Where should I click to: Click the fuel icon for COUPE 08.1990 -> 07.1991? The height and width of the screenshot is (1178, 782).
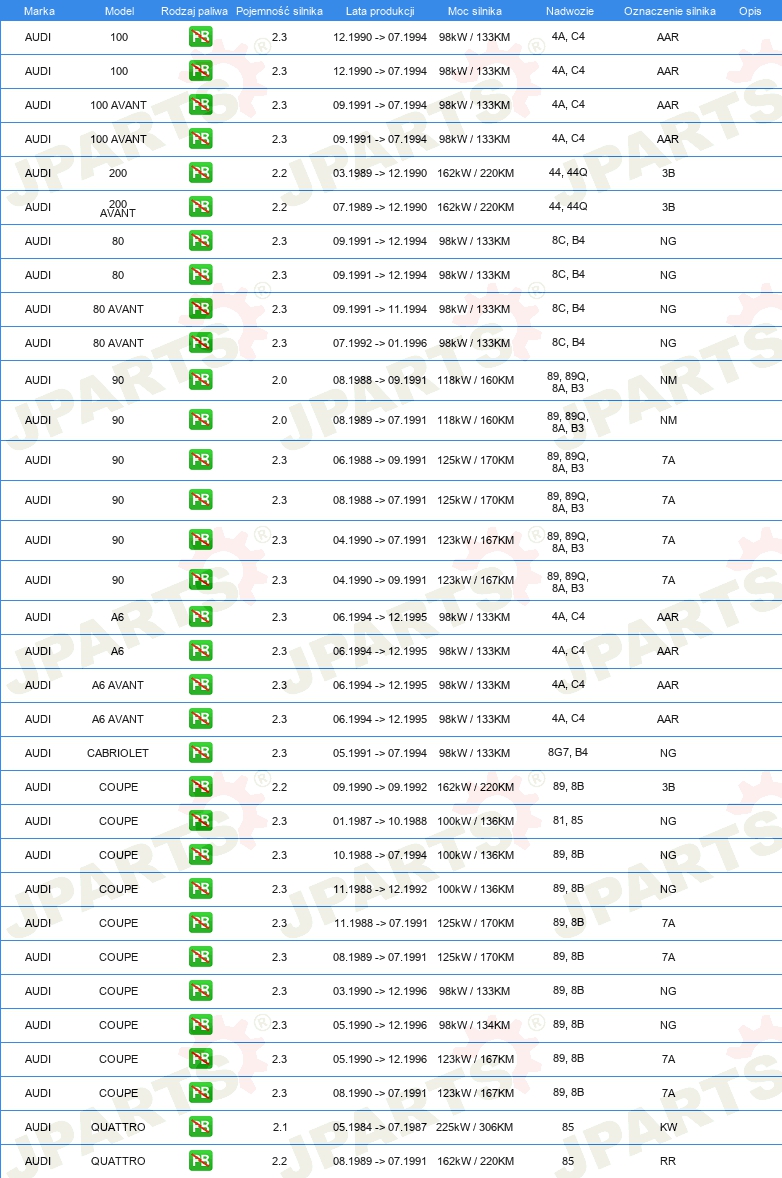[x=201, y=1093]
